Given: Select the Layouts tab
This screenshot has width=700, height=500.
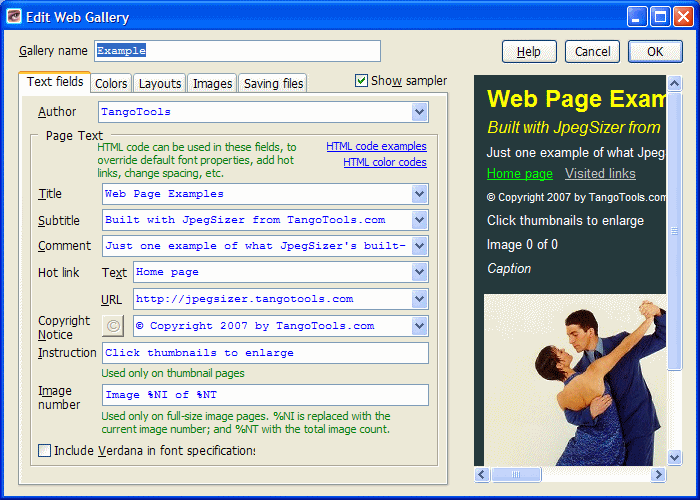Looking at the screenshot, I should (160, 84).
